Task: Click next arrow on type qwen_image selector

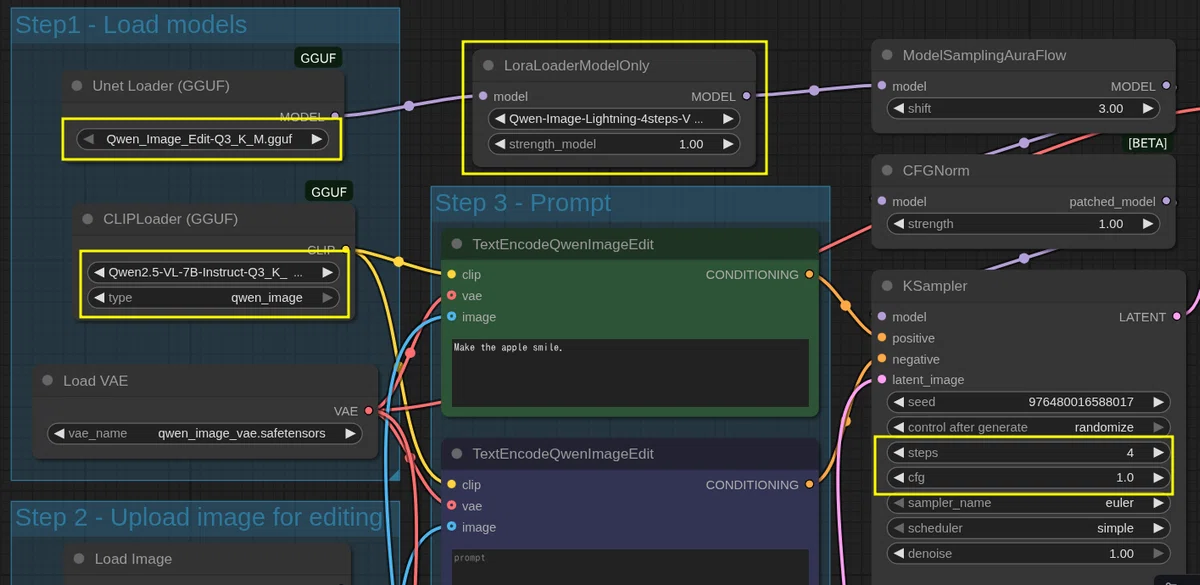Action: (x=327, y=298)
